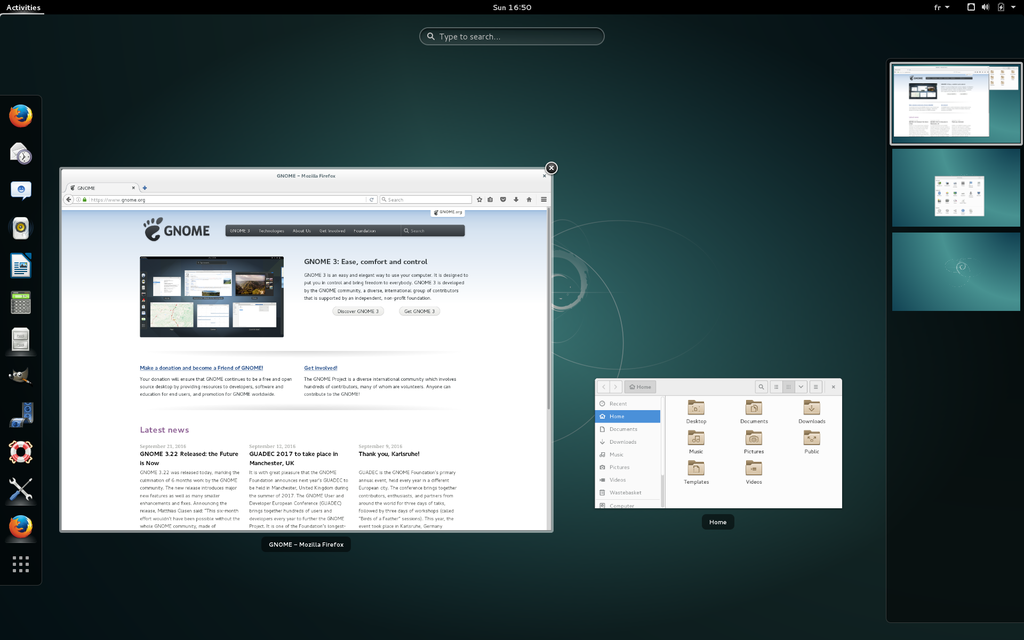Click the search field in the gnome.org navbar

point(432,231)
